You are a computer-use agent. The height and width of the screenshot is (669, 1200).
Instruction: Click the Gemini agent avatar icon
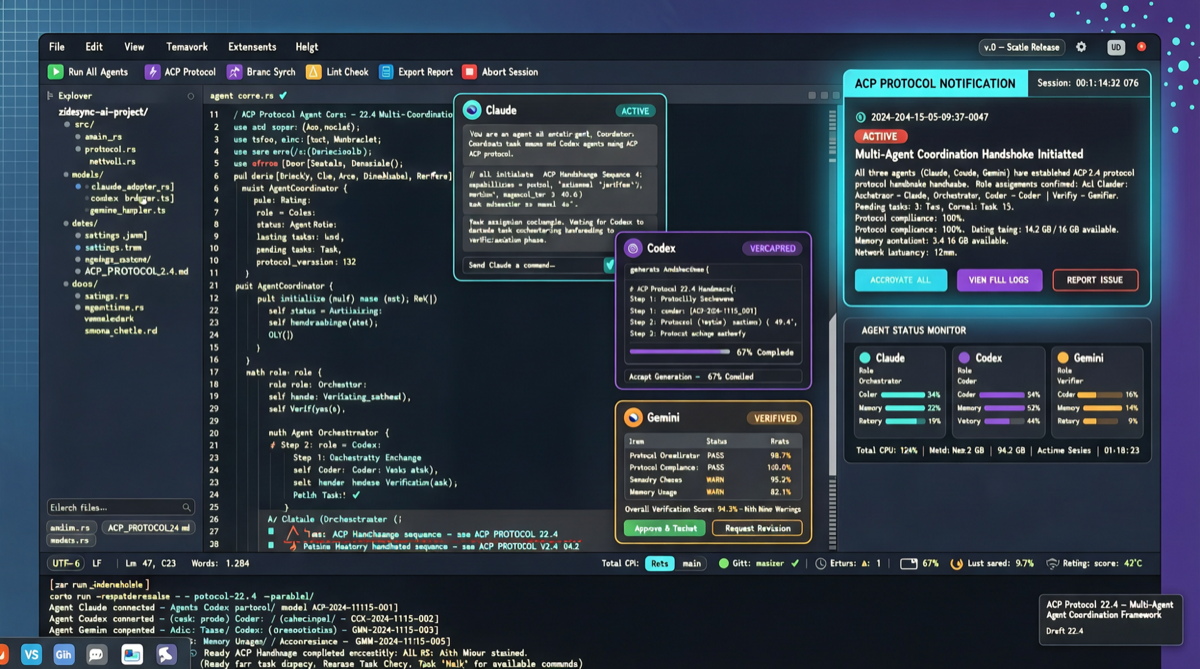click(633, 418)
